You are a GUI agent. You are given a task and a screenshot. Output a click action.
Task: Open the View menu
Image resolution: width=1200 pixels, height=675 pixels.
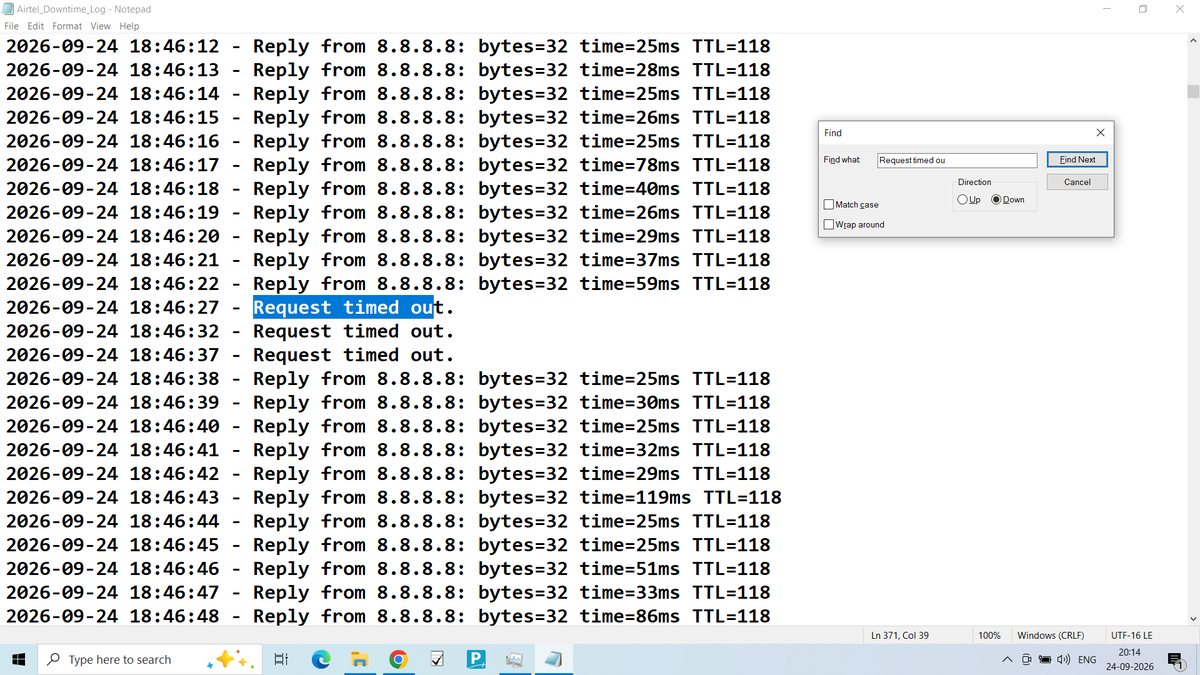tap(101, 26)
